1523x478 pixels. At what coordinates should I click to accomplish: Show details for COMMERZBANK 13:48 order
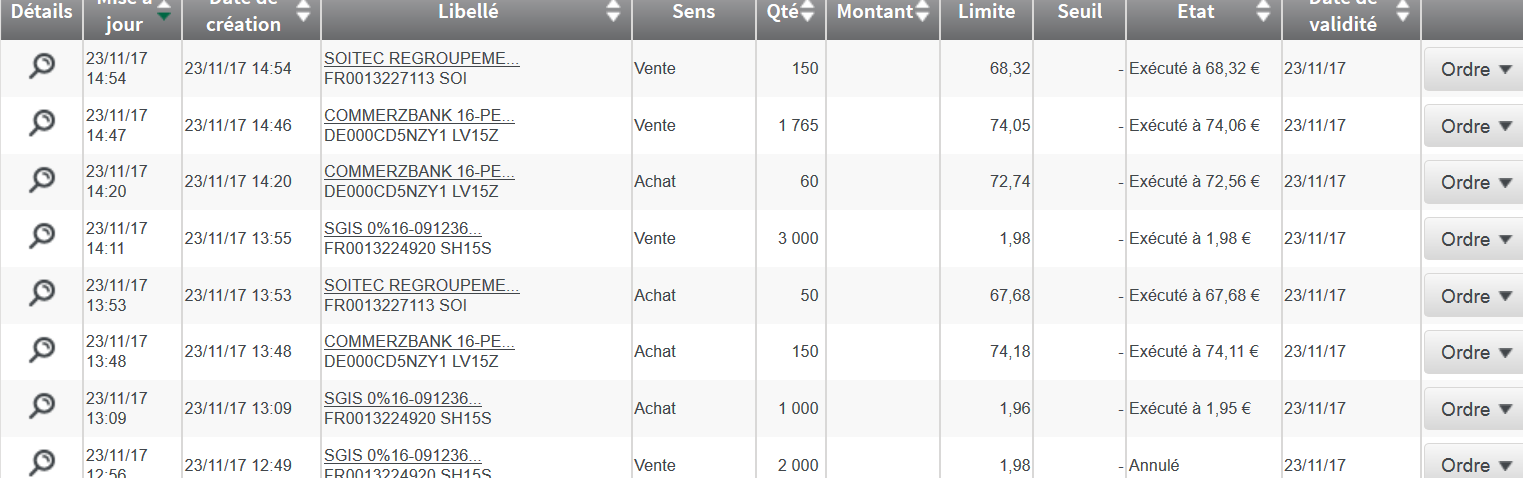[x=41, y=350]
